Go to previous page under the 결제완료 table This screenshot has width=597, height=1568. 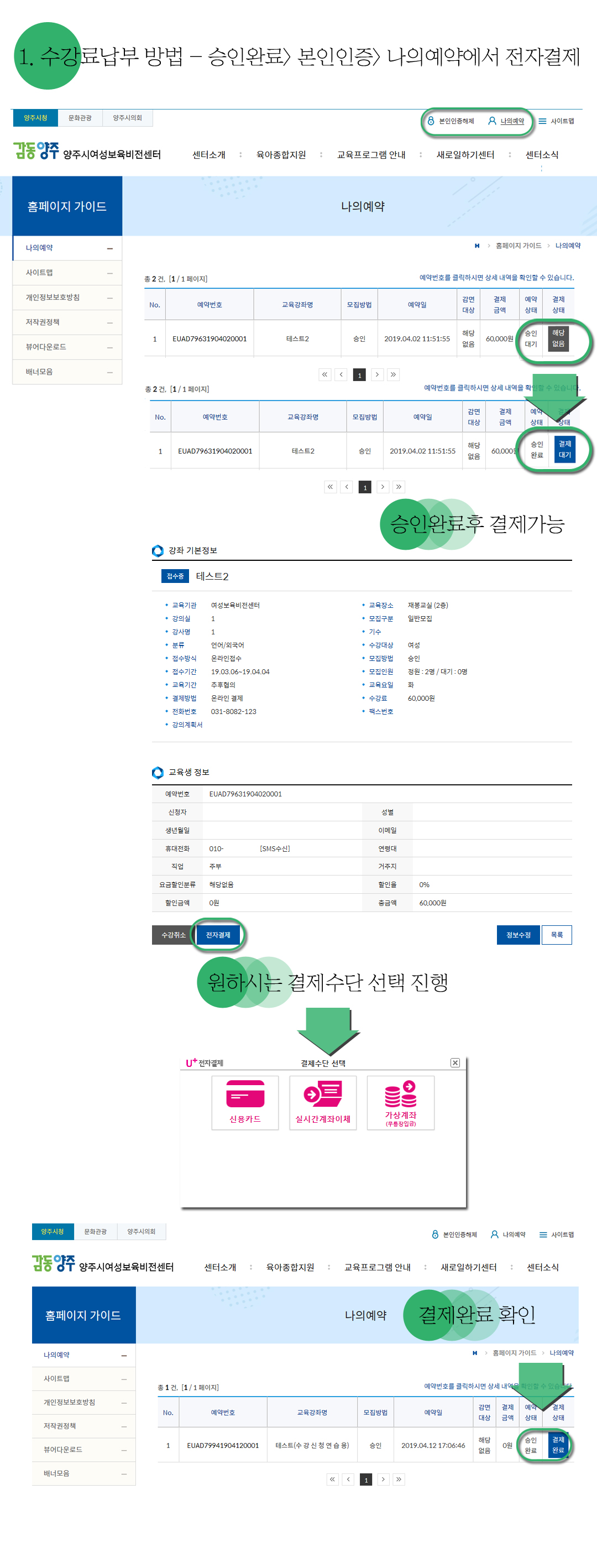[348, 1479]
